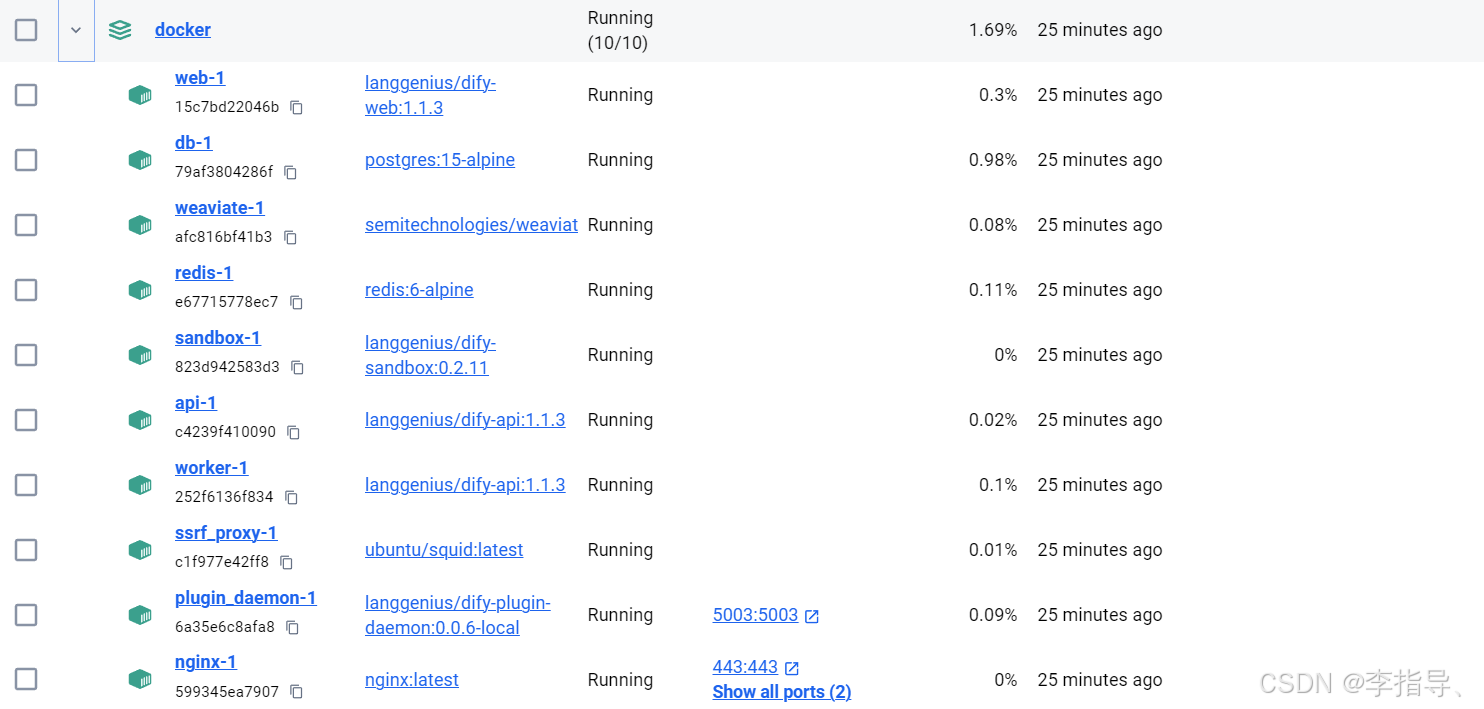This screenshot has width=1484, height=709.
Task: Copy the plugin_daemon-1 container ID
Action: tap(292, 627)
